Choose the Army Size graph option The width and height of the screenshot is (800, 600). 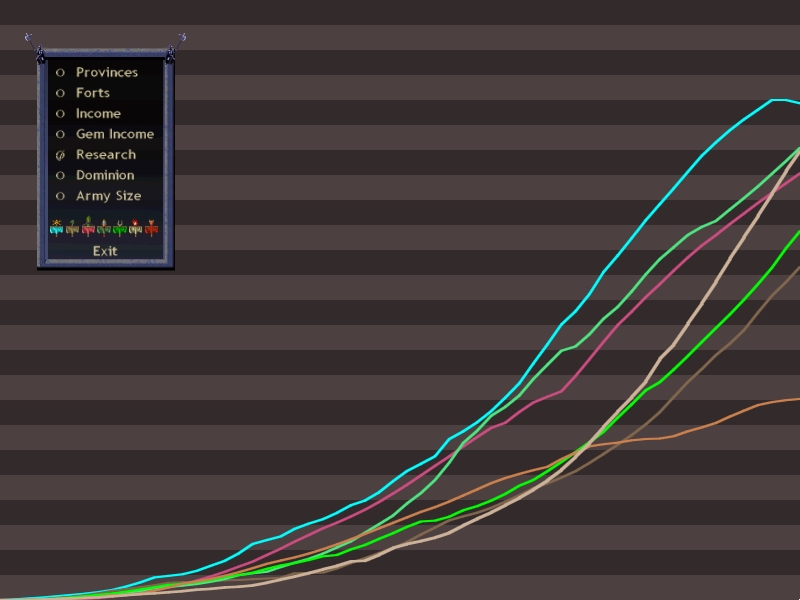(x=98, y=196)
